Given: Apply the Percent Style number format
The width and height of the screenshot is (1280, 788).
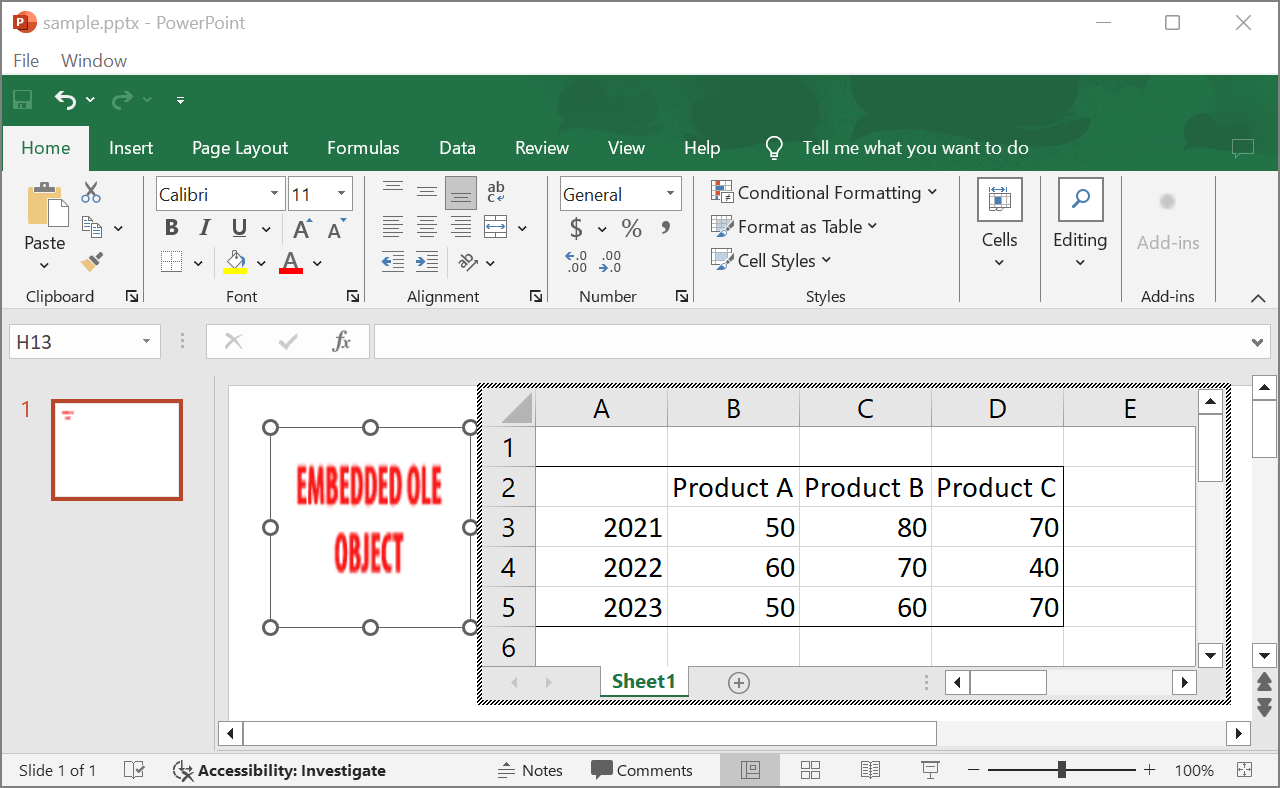Looking at the screenshot, I should click(x=631, y=227).
